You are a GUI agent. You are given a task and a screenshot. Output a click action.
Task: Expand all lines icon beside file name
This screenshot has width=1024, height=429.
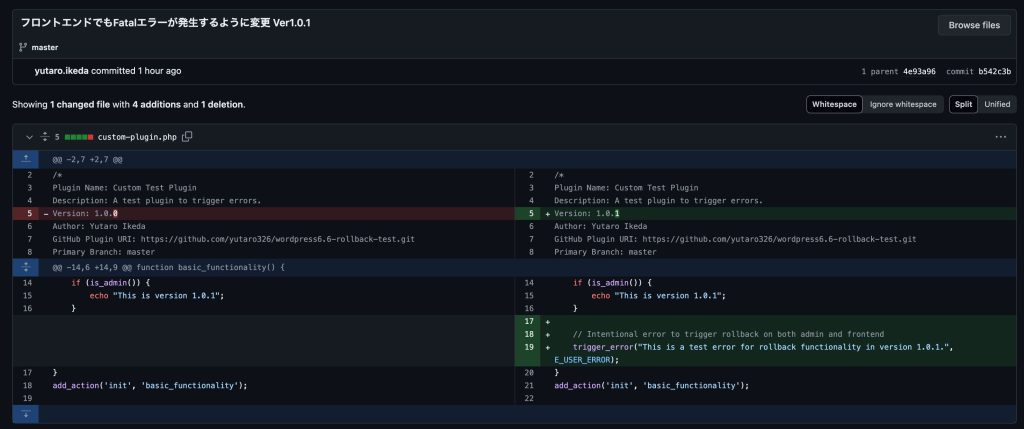[x=44, y=137]
